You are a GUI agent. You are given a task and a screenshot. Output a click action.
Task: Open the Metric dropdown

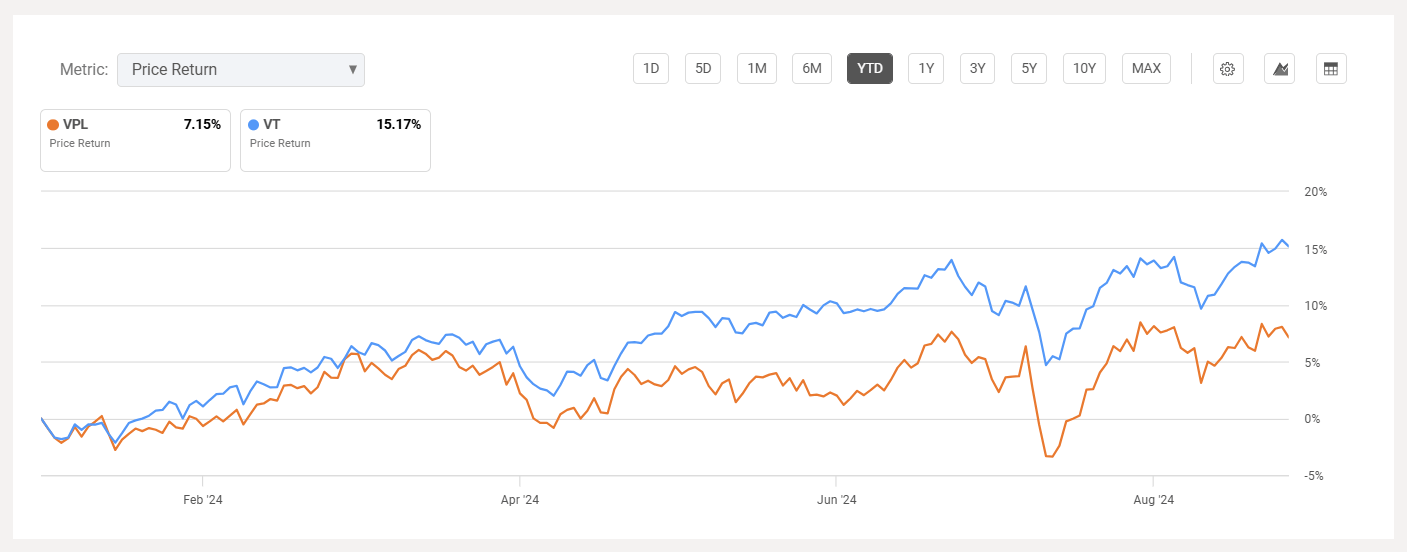pos(241,70)
